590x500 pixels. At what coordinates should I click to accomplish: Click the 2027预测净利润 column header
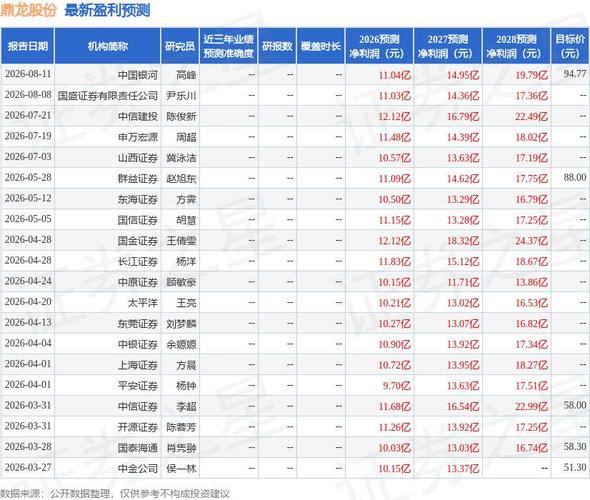point(447,46)
